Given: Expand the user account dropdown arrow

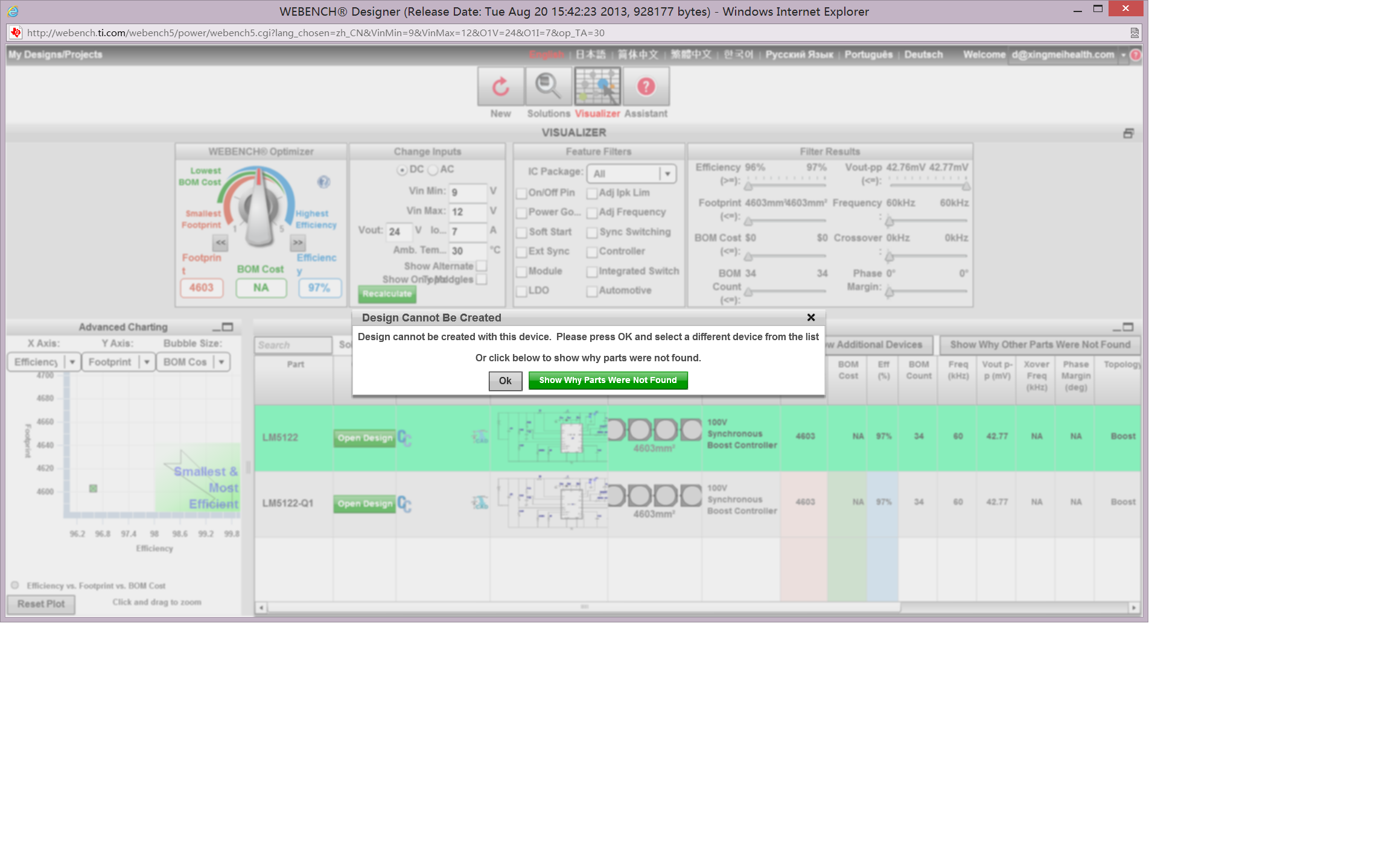Looking at the screenshot, I should pos(1123,55).
